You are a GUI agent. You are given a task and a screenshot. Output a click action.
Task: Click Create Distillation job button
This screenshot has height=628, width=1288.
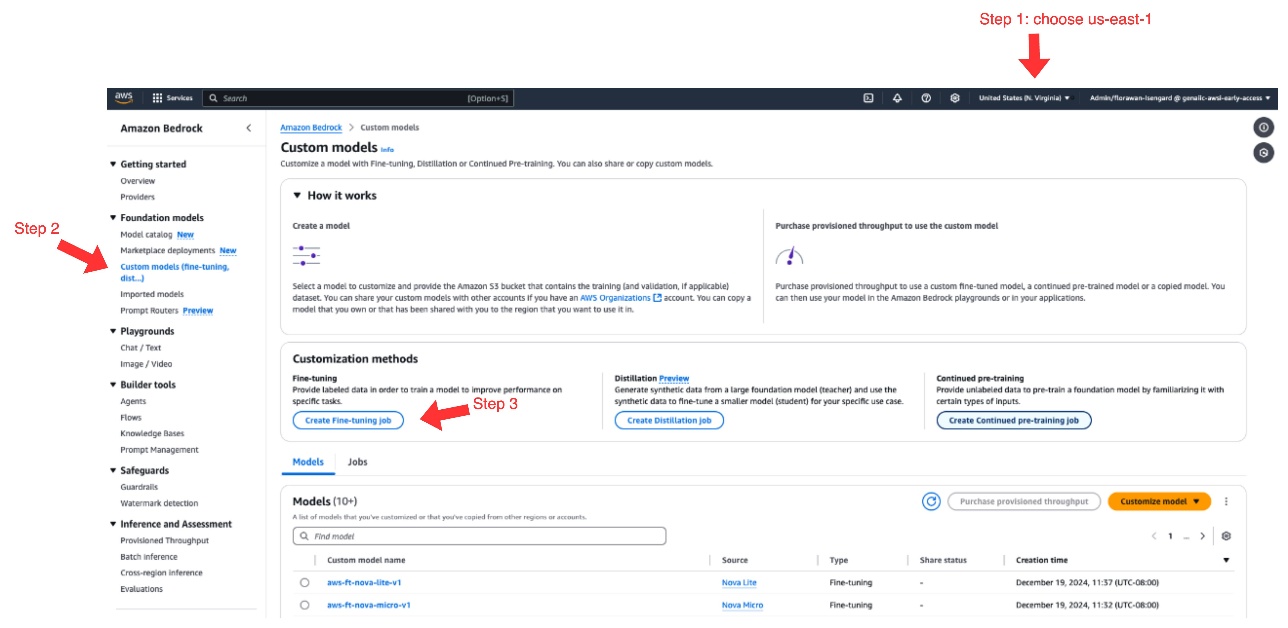669,421
